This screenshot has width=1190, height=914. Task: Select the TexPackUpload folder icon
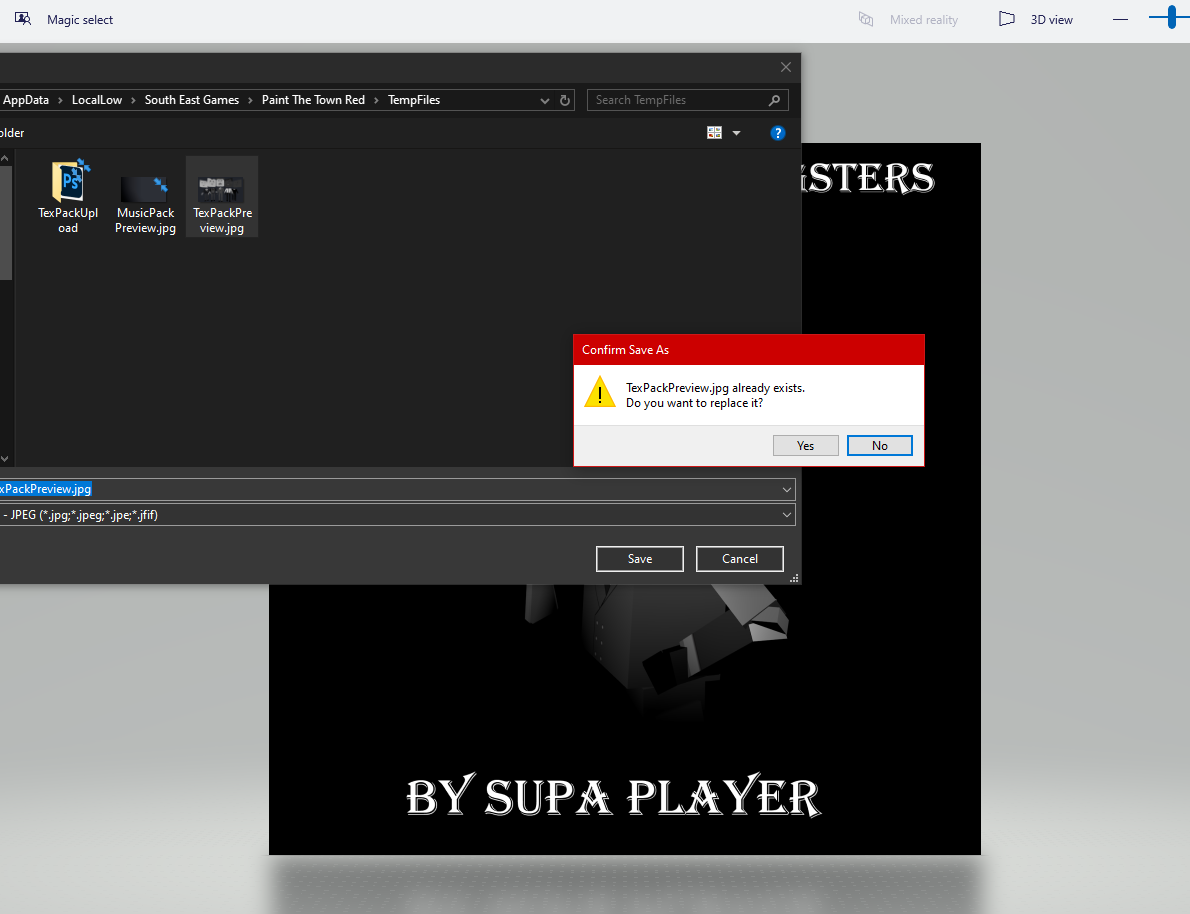click(x=70, y=181)
